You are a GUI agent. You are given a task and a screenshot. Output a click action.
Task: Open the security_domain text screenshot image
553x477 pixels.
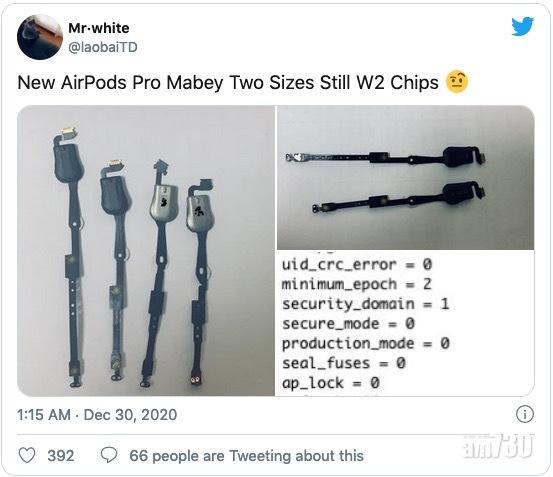[406, 323]
